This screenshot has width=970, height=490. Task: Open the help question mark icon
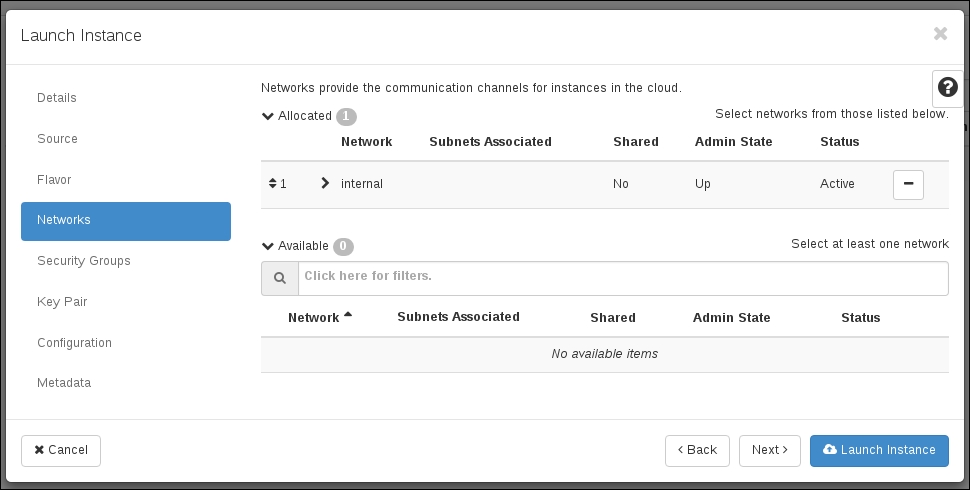point(947,88)
